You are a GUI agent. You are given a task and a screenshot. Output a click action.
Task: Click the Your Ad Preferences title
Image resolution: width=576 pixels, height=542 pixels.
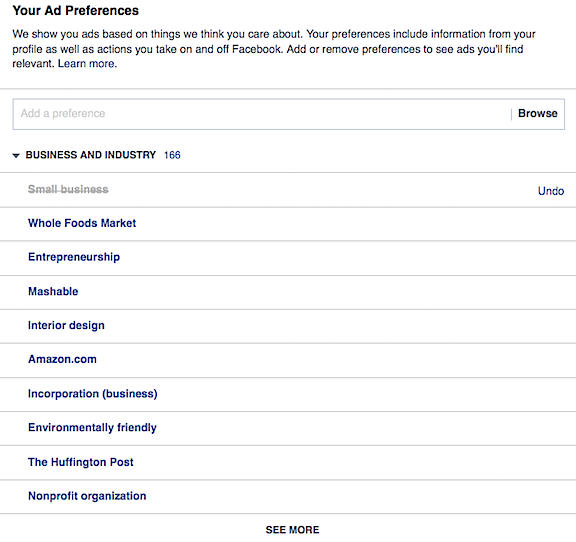[75, 11]
